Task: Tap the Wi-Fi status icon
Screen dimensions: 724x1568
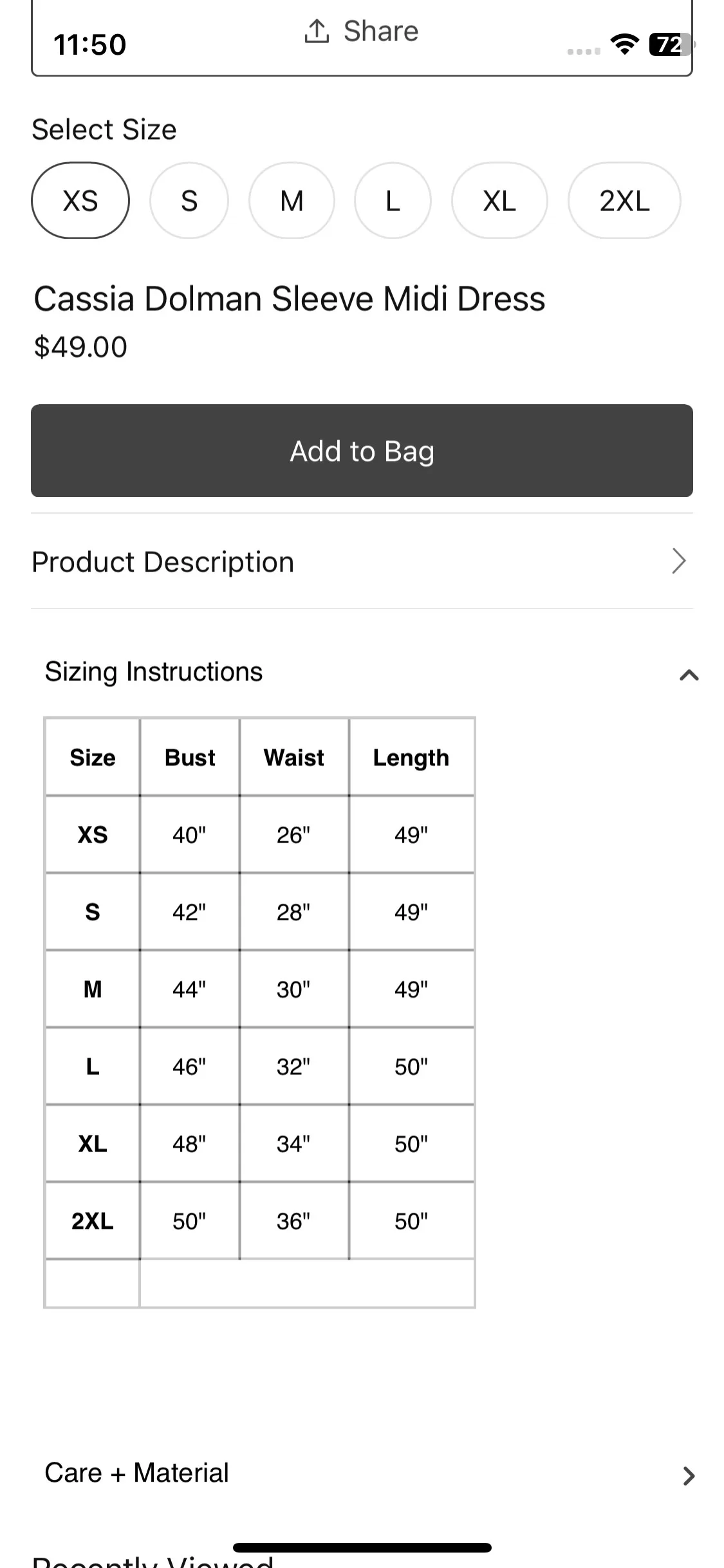Action: coord(624,44)
